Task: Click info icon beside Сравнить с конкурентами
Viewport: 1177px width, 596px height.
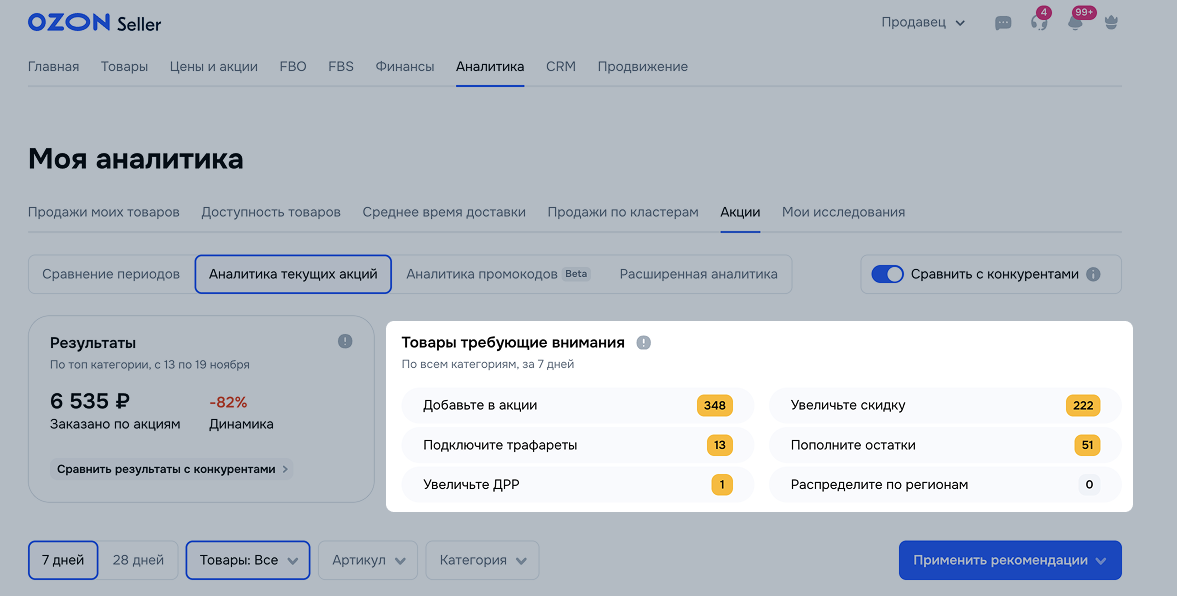Action: tap(1093, 274)
